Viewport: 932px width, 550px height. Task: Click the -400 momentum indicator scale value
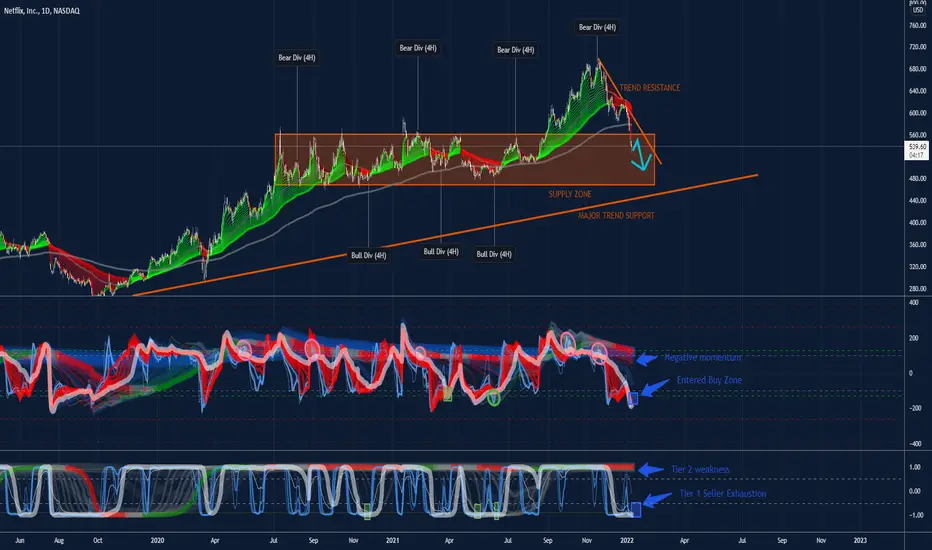point(914,444)
